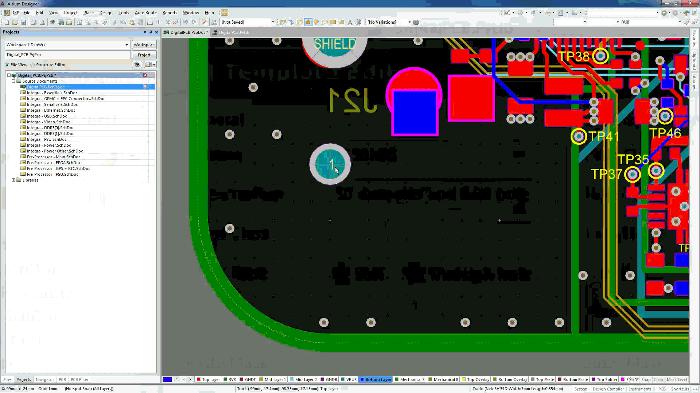Click the Design Compiler status bar button

pos(608,389)
